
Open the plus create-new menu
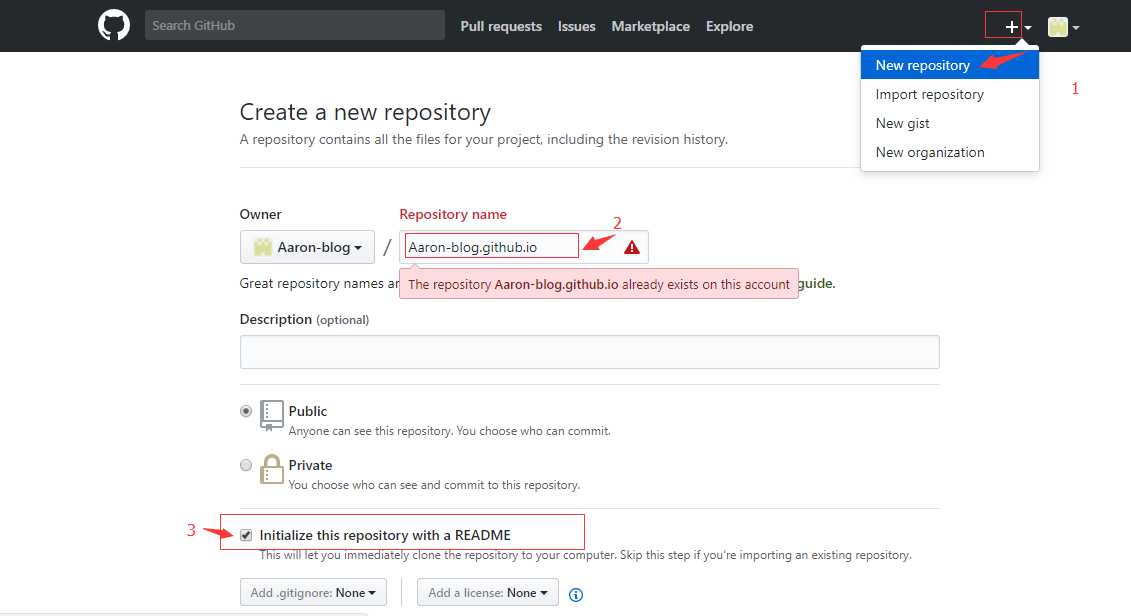click(1018, 27)
